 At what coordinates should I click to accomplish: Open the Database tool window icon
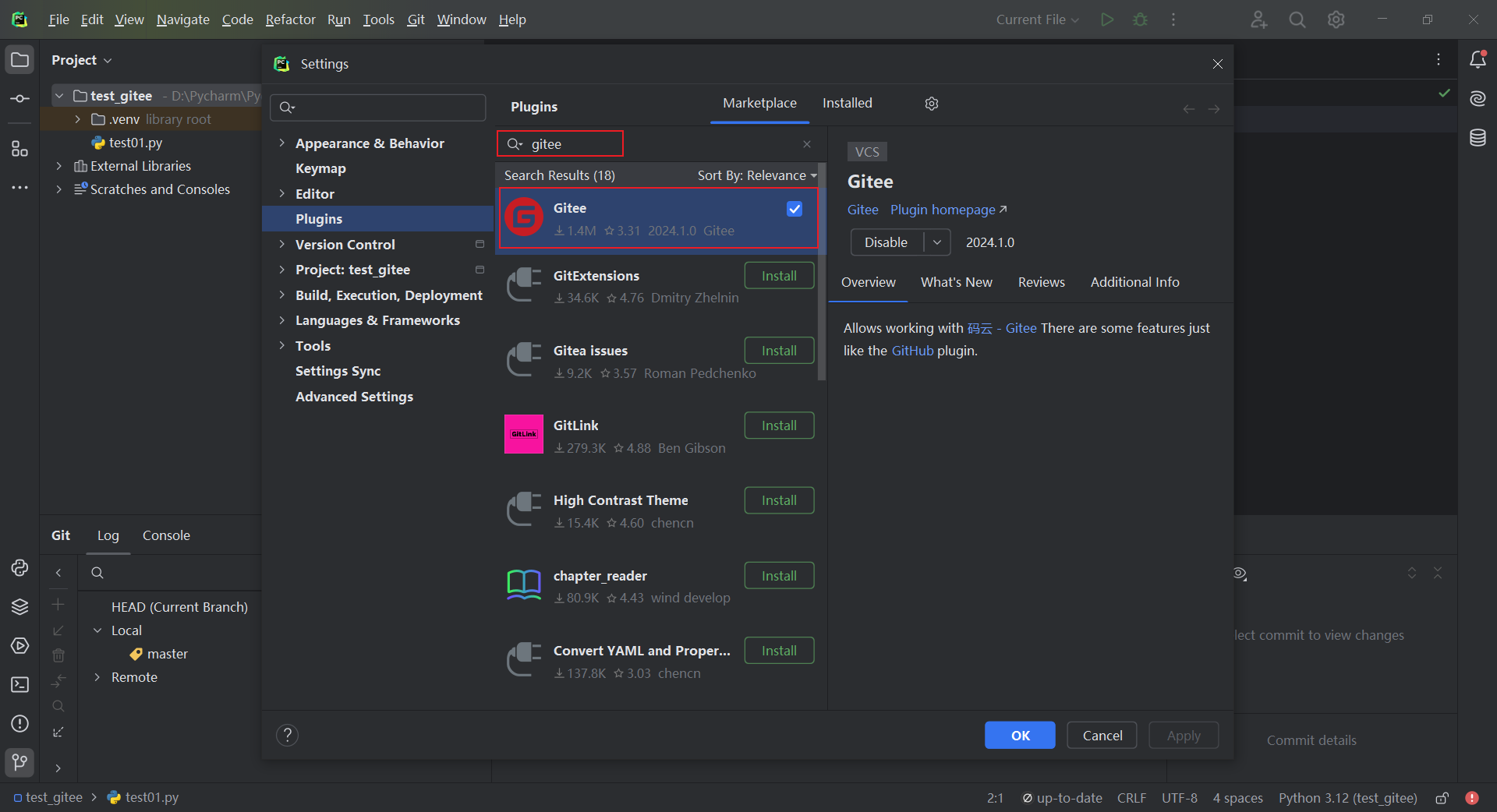[1478, 138]
